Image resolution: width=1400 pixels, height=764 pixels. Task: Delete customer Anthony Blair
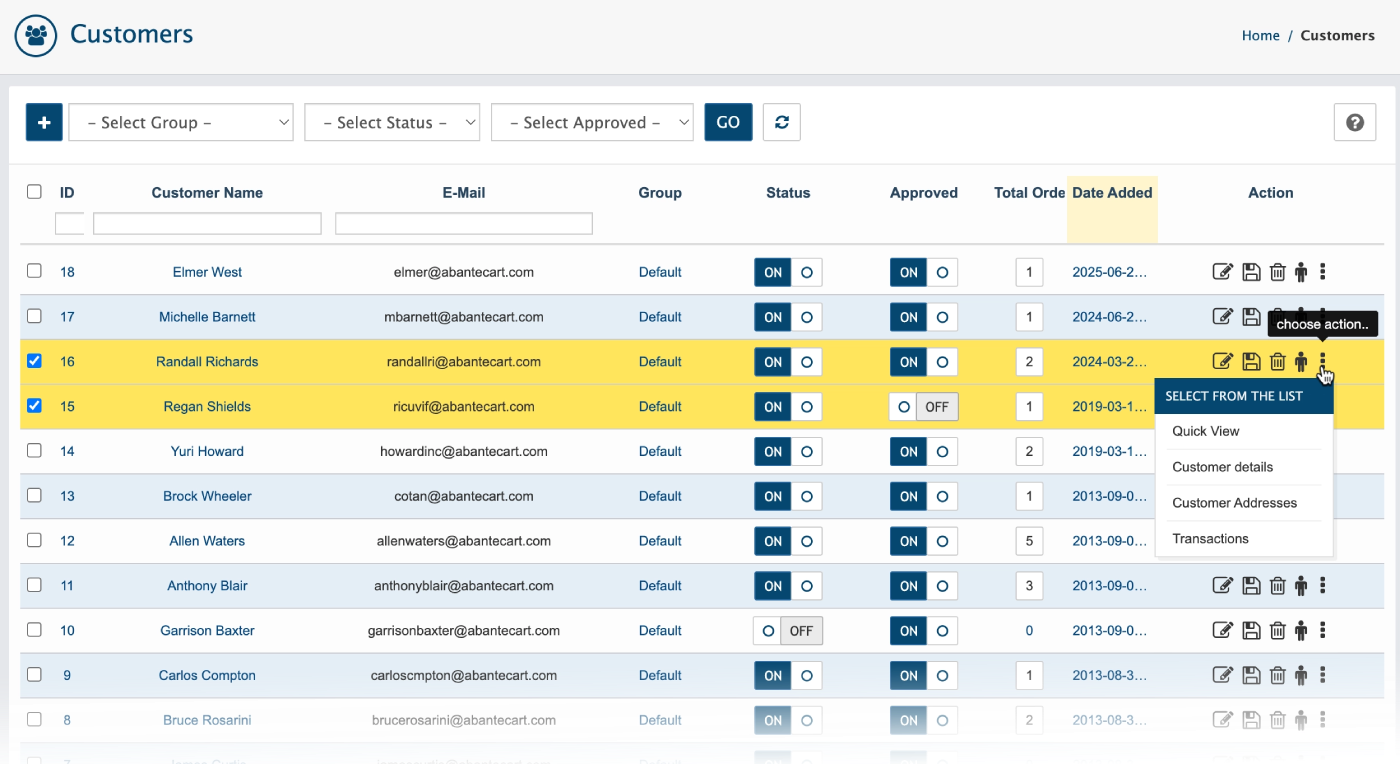coord(1277,586)
